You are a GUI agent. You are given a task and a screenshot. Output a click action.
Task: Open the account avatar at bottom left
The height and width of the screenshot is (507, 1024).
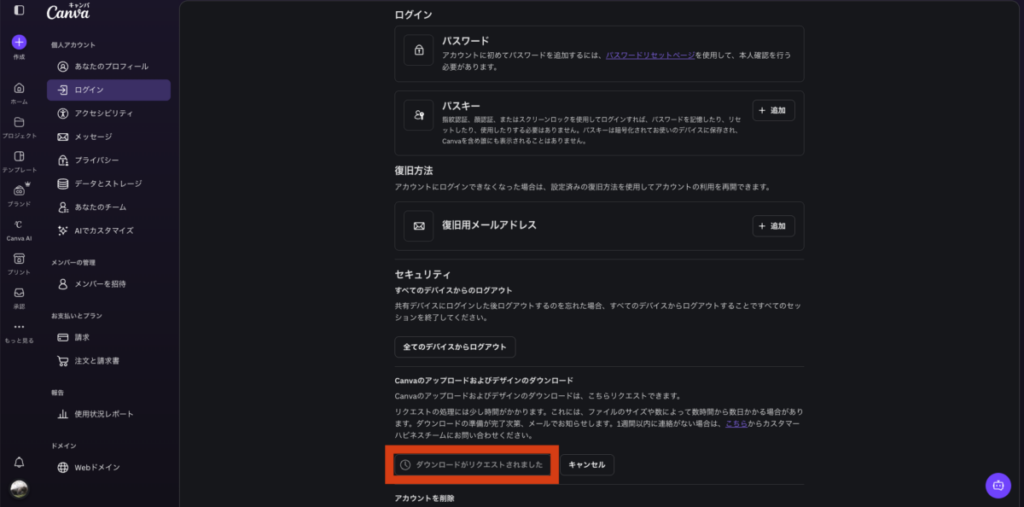point(19,489)
